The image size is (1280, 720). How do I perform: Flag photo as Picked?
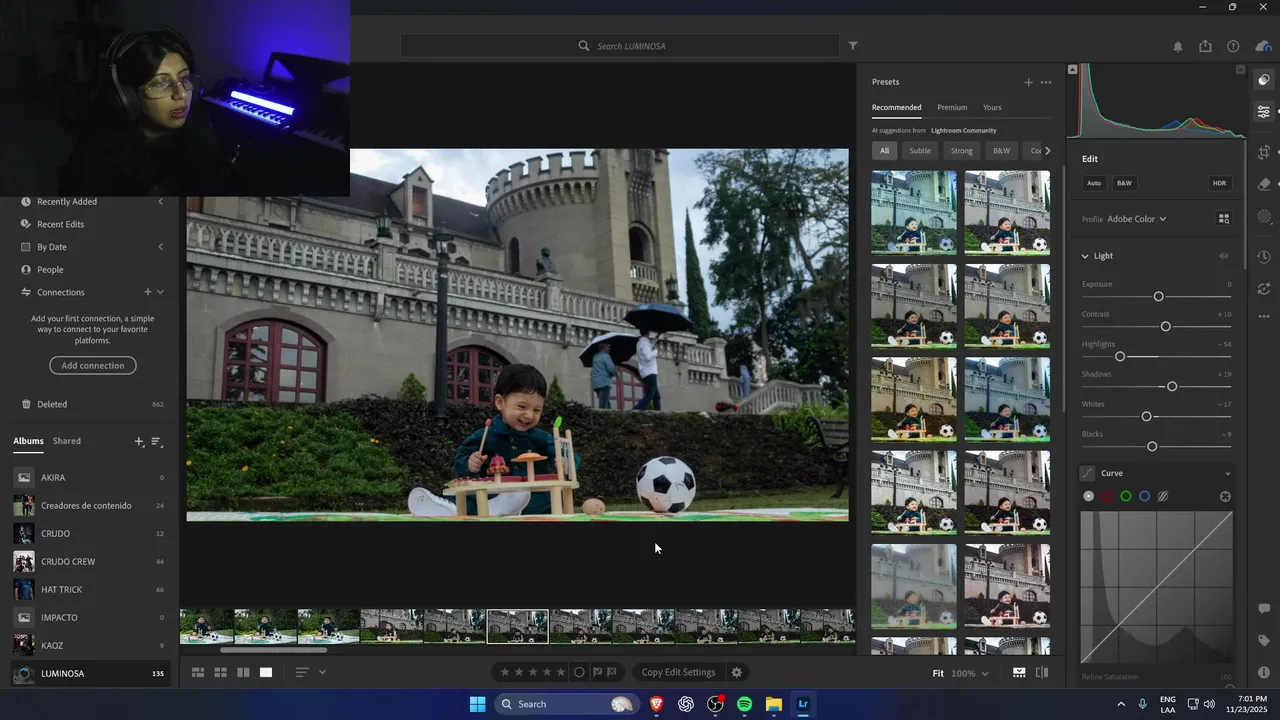[597, 673]
